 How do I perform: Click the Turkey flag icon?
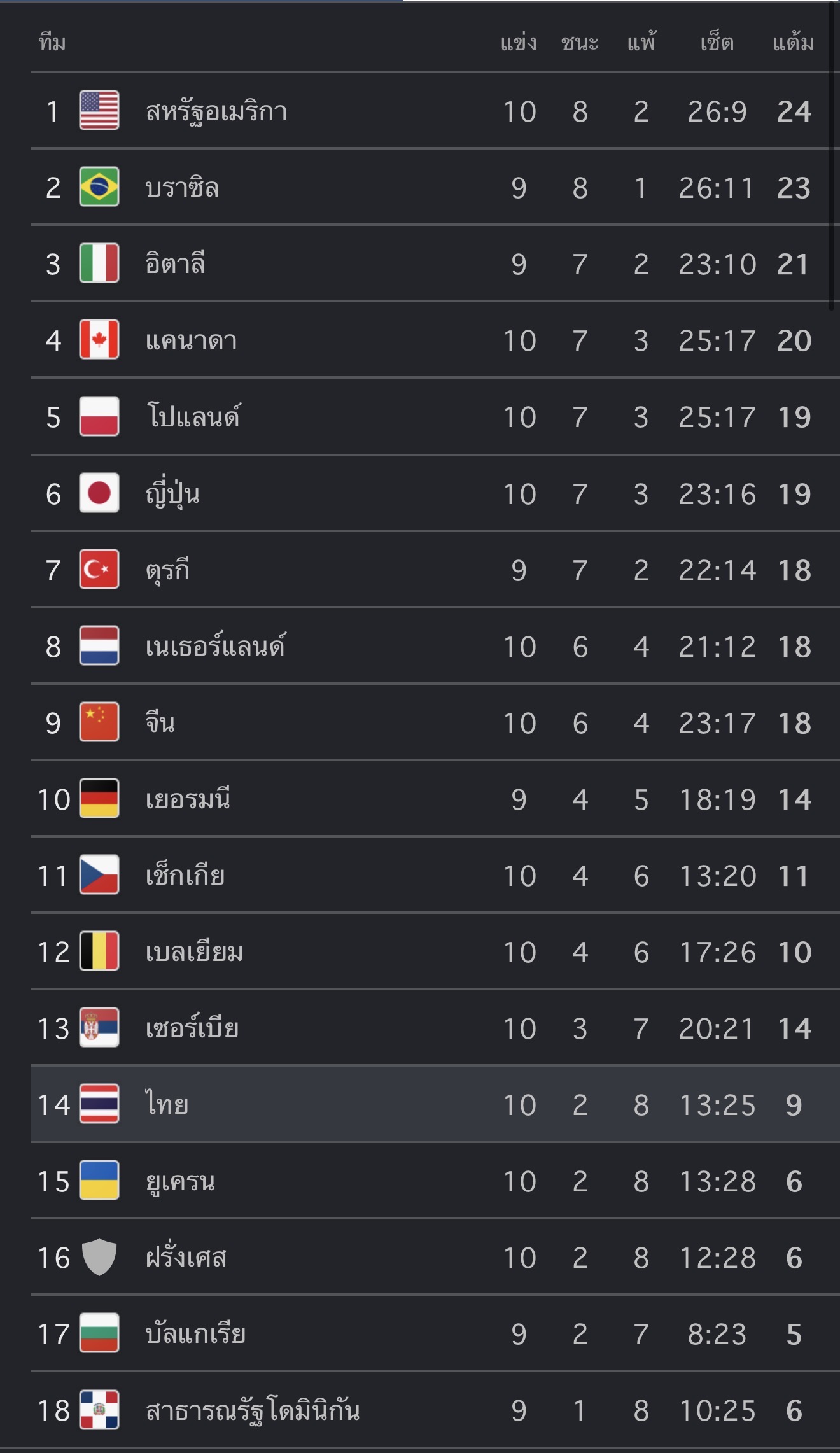tap(99, 570)
